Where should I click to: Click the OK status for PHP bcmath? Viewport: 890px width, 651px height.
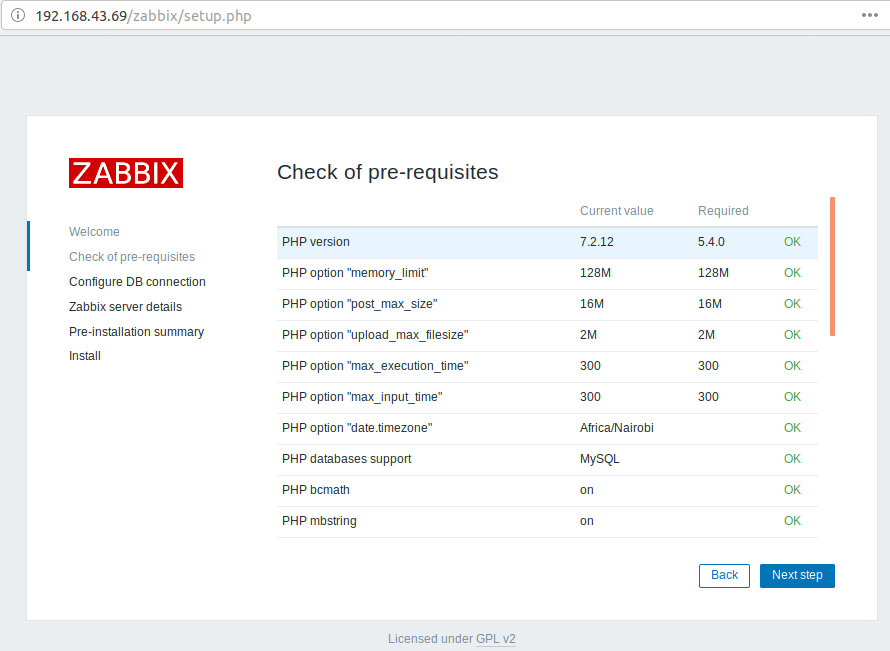point(792,490)
